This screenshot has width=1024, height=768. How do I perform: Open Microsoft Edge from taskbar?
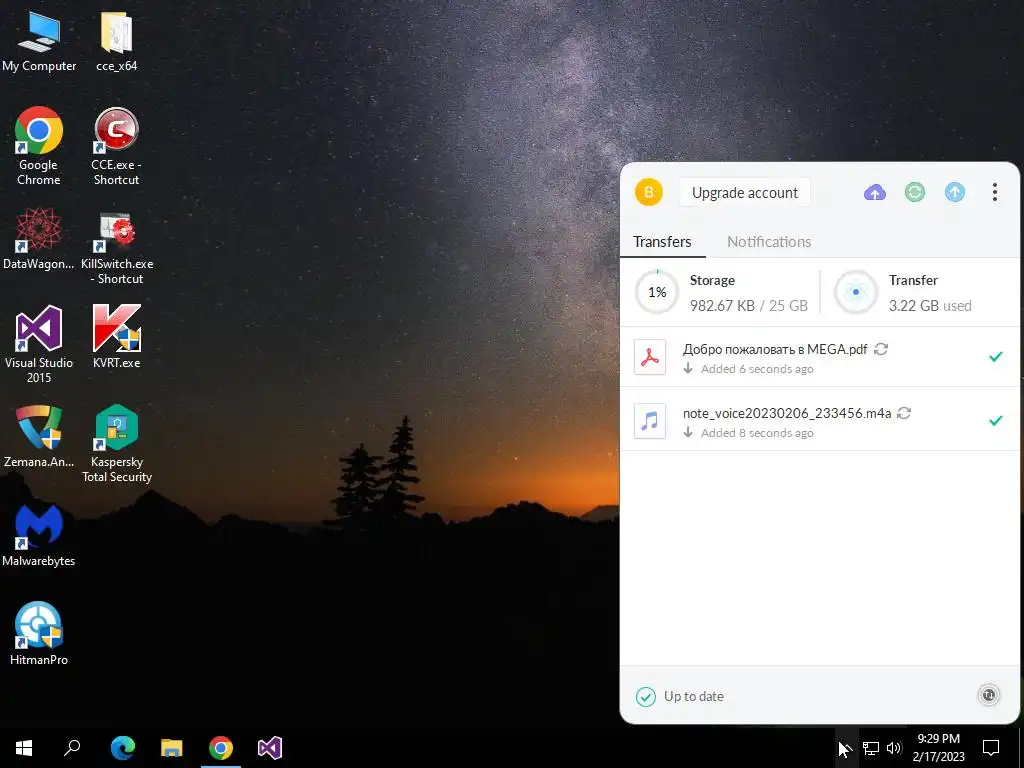pyautogui.click(x=123, y=748)
